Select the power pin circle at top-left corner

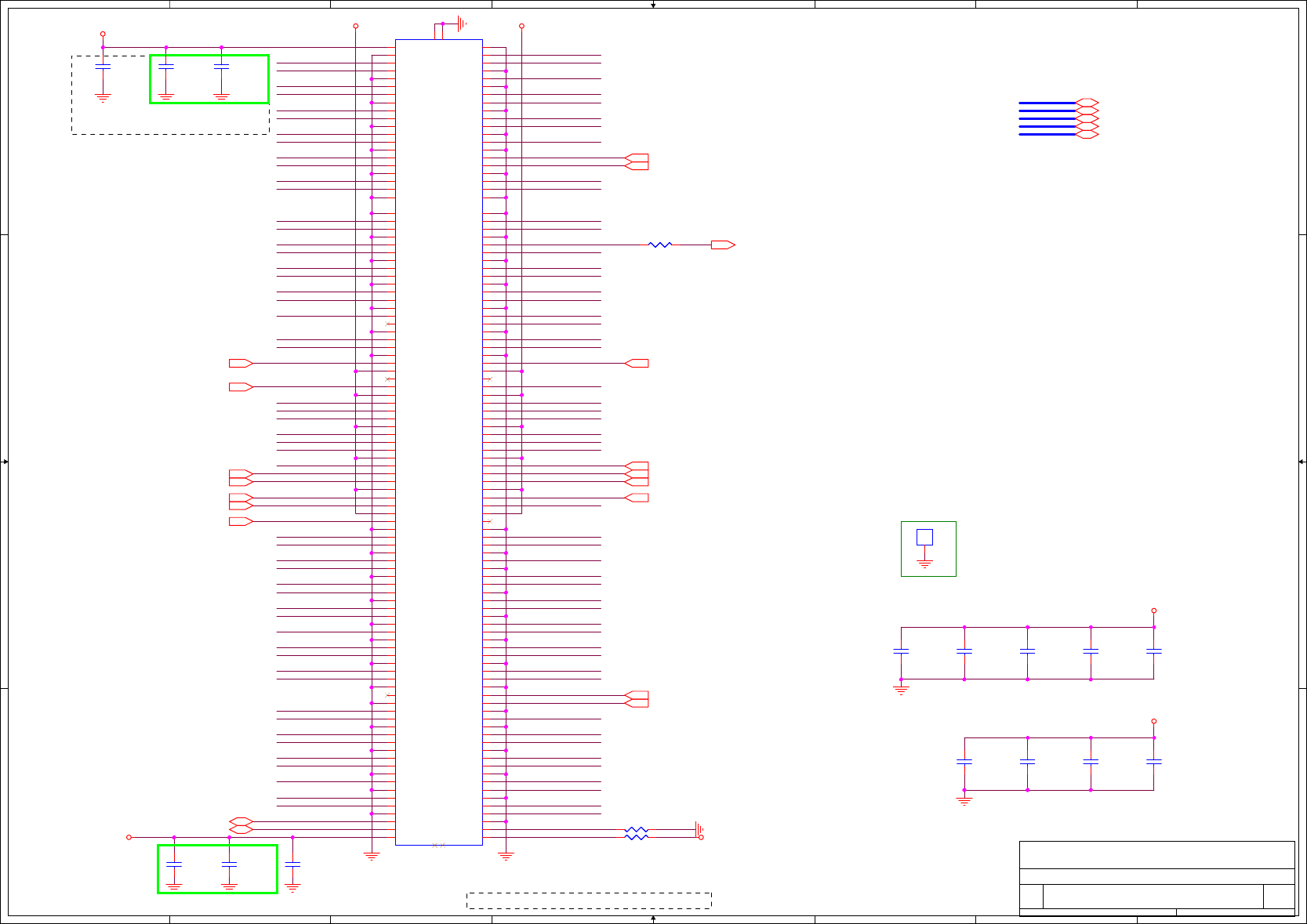103,34
